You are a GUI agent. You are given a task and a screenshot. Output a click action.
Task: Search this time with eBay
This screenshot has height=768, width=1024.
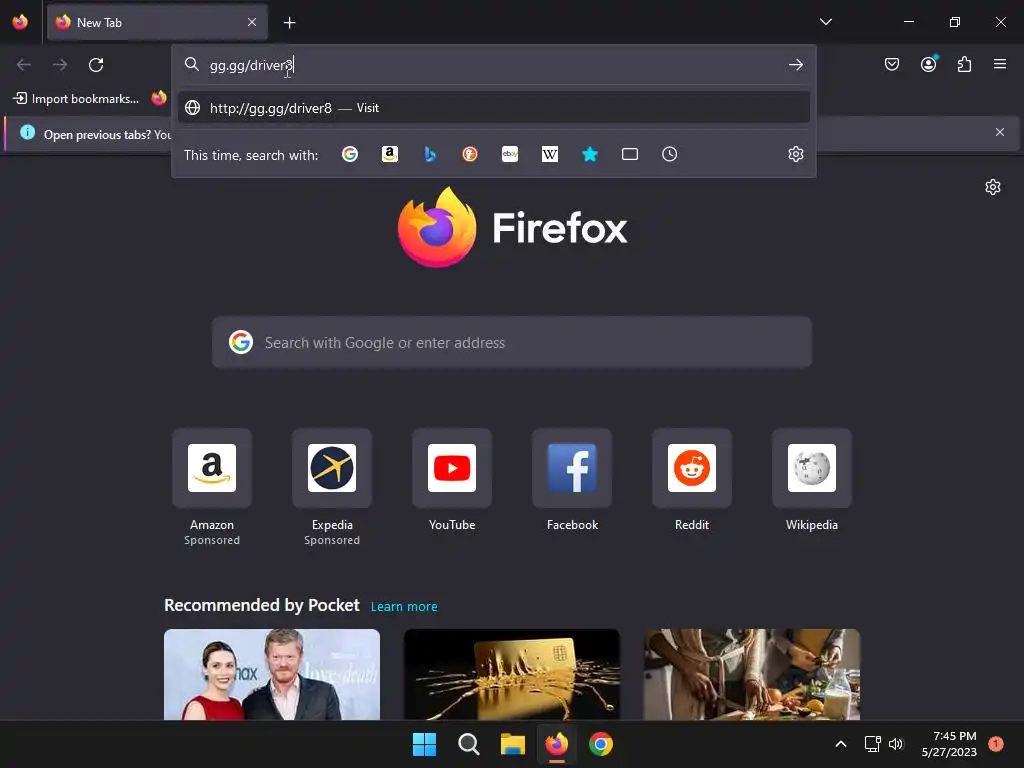coord(509,154)
